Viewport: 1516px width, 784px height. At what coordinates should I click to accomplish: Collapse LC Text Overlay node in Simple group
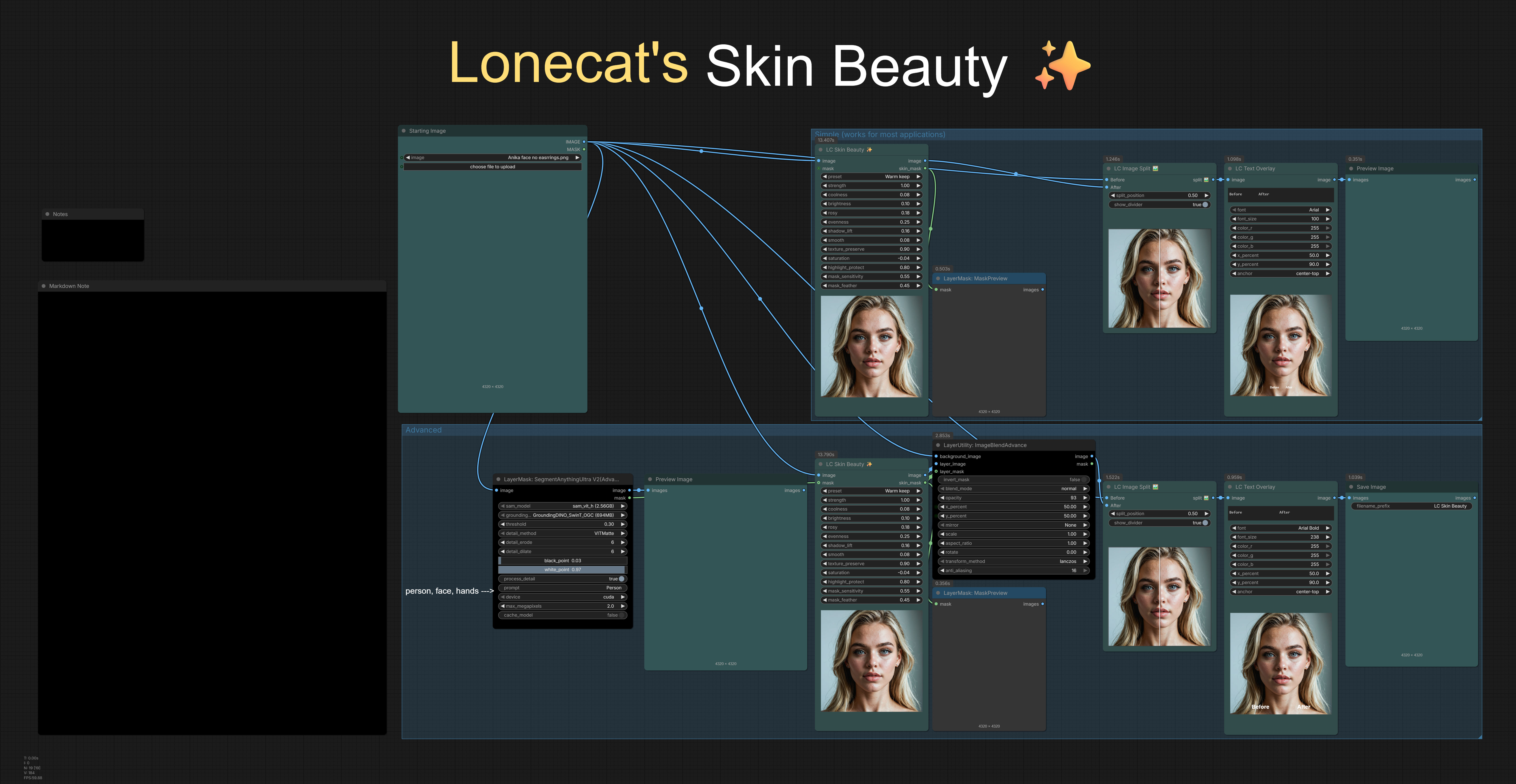pyautogui.click(x=1230, y=169)
